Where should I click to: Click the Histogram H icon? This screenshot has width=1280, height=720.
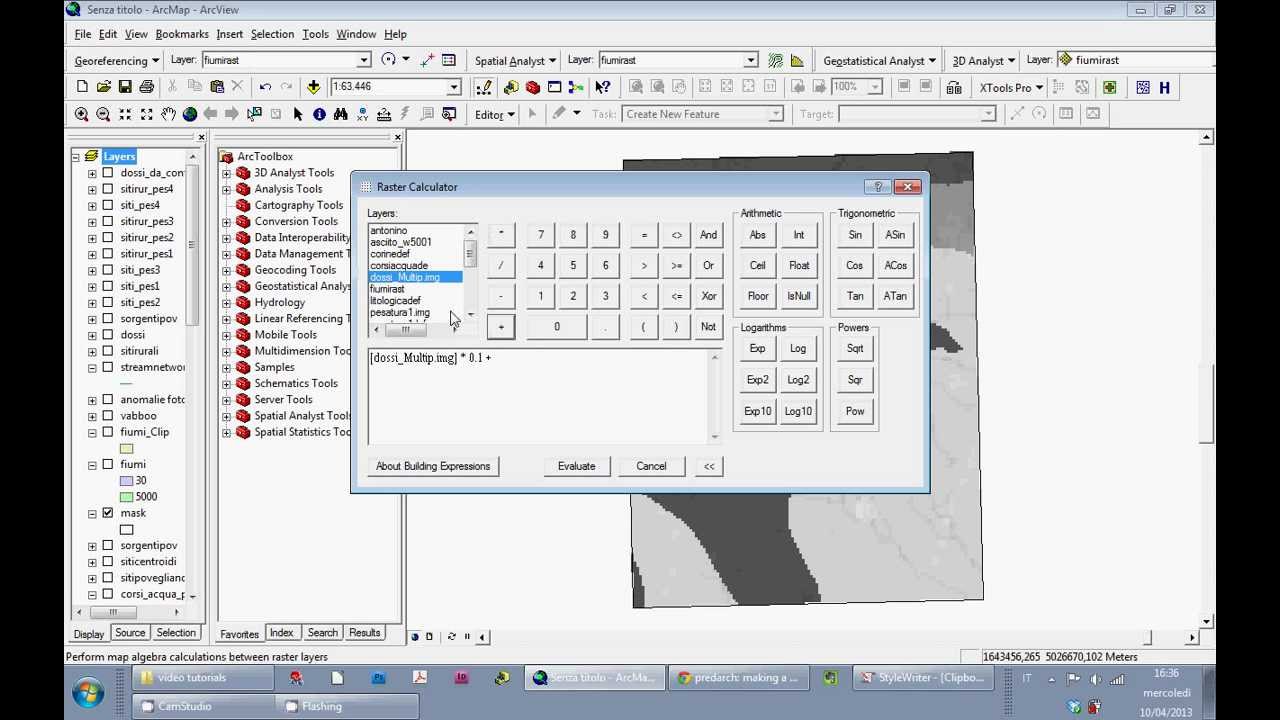pos(1164,87)
